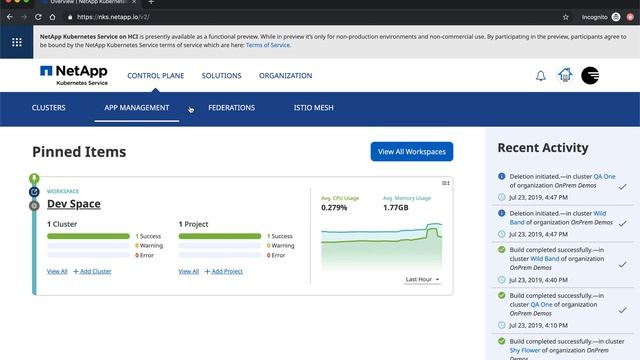This screenshot has width=640, height=360.
Task: Click Add Cluster link
Action: pos(92,271)
